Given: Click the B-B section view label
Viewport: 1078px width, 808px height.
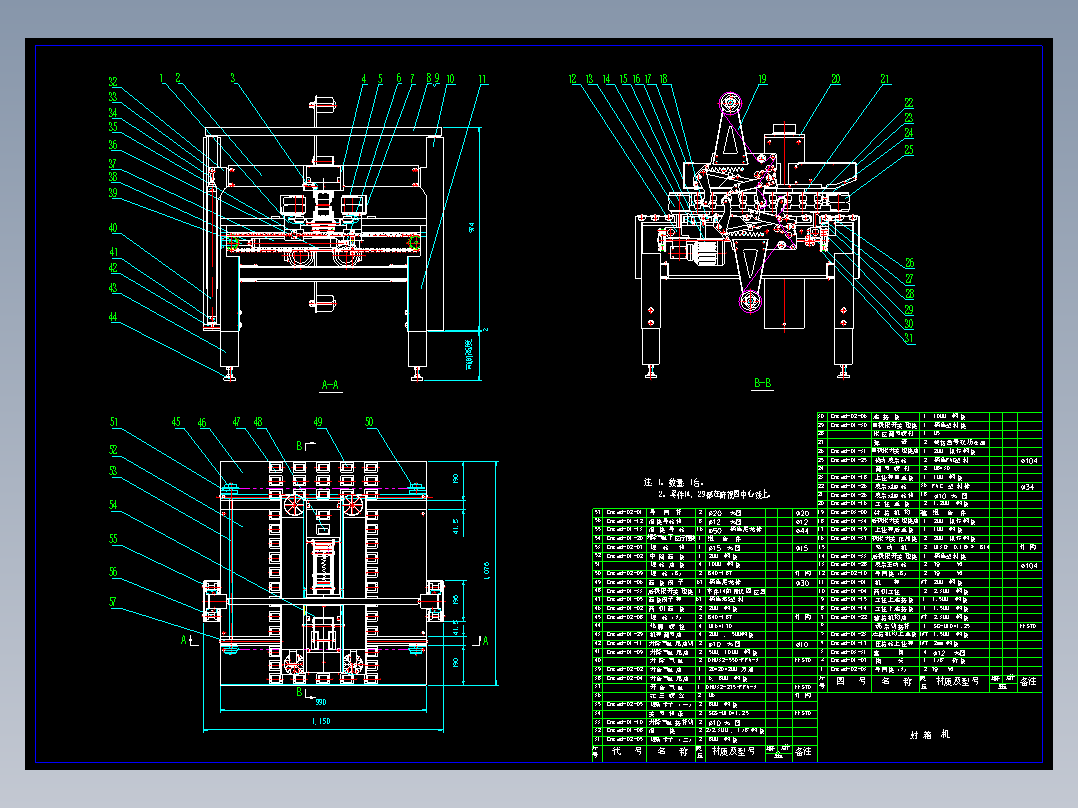Looking at the screenshot, I should (762, 383).
